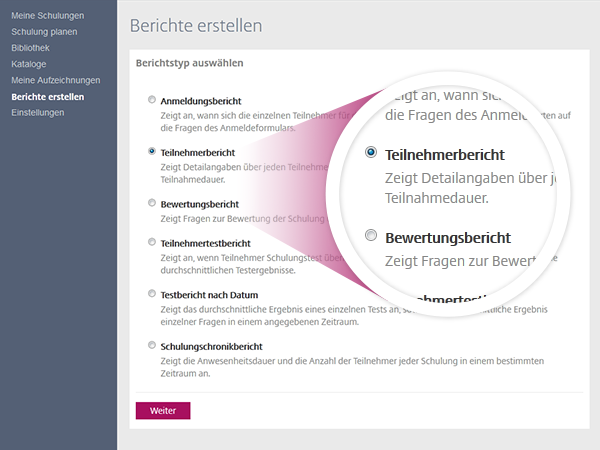Click Berichte erstellen sidebar item
600x450 pixels.
tap(47, 96)
